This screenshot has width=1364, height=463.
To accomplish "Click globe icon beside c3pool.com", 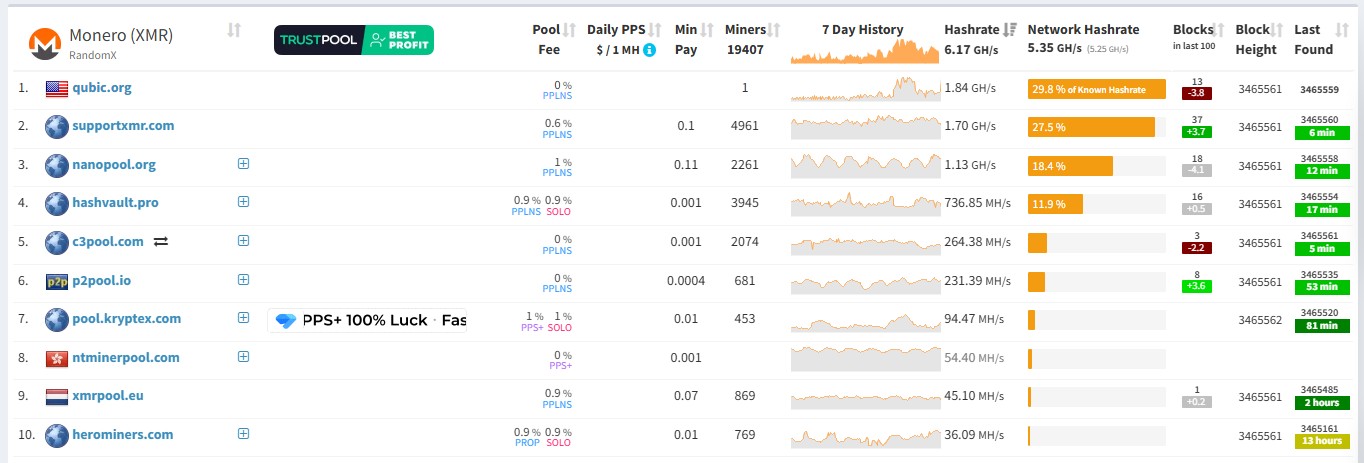I will click(x=56, y=242).
